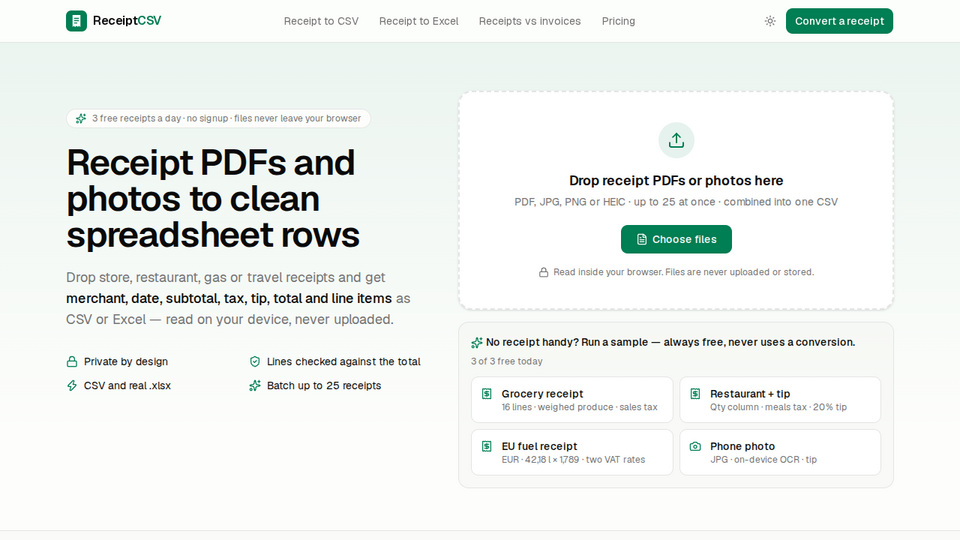Click '16 lines · weighed produce · sales tax' subtitle
Image resolution: width=960 pixels, height=540 pixels.
579,407
